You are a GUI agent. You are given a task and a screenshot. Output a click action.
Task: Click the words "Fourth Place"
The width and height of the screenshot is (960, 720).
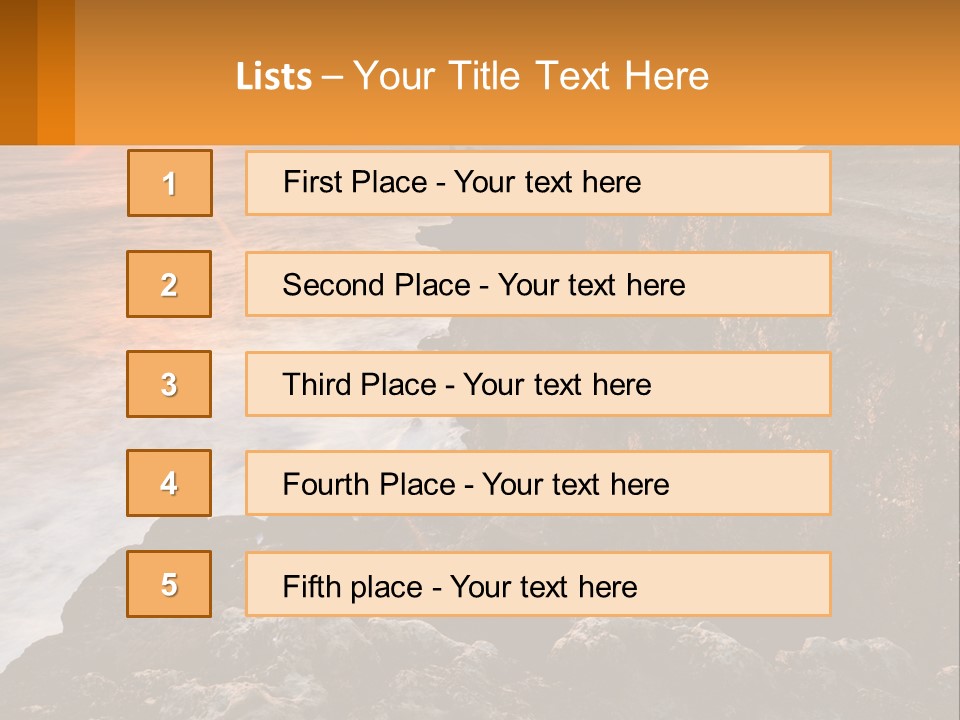coord(368,485)
